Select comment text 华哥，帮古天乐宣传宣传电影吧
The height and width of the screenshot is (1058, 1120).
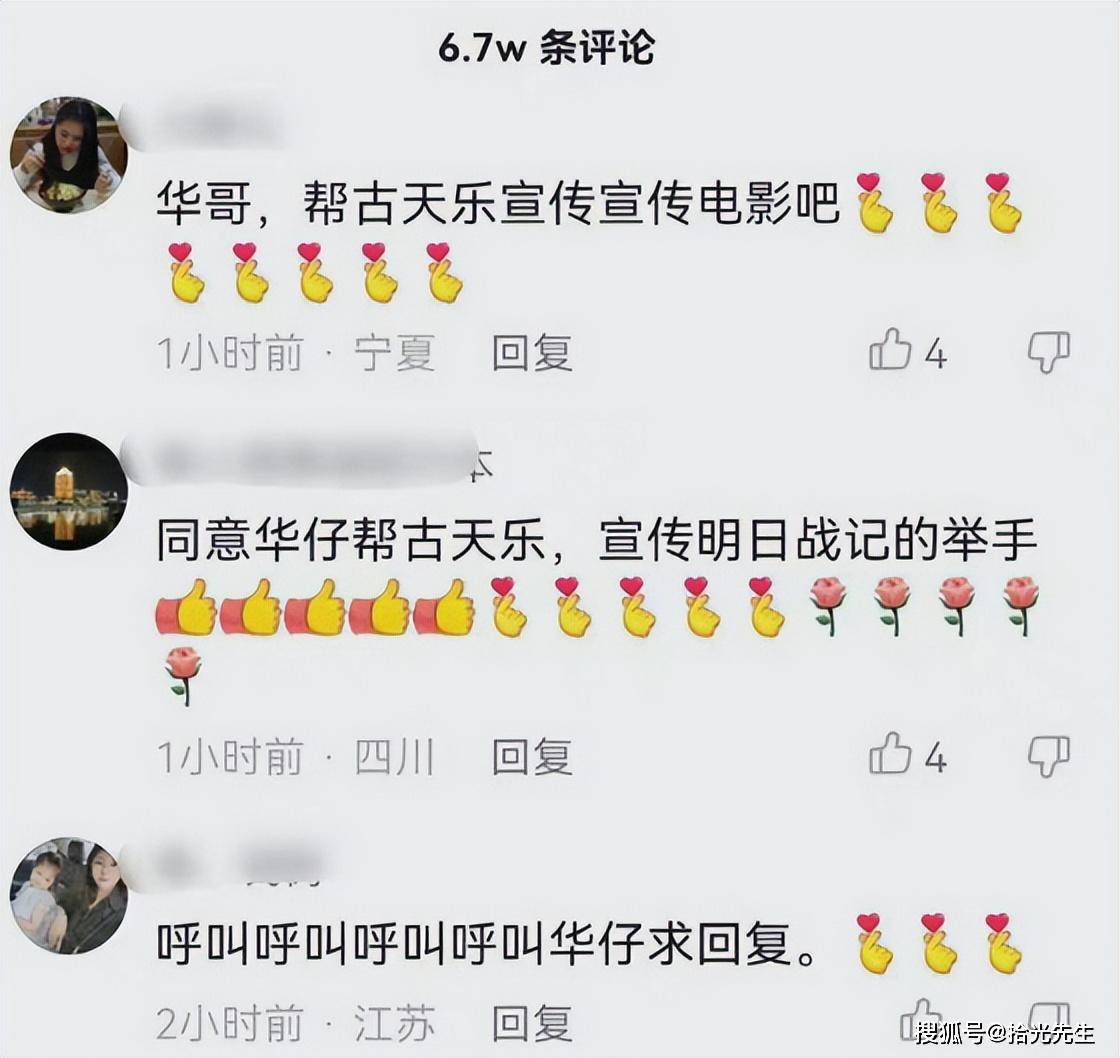point(498,203)
